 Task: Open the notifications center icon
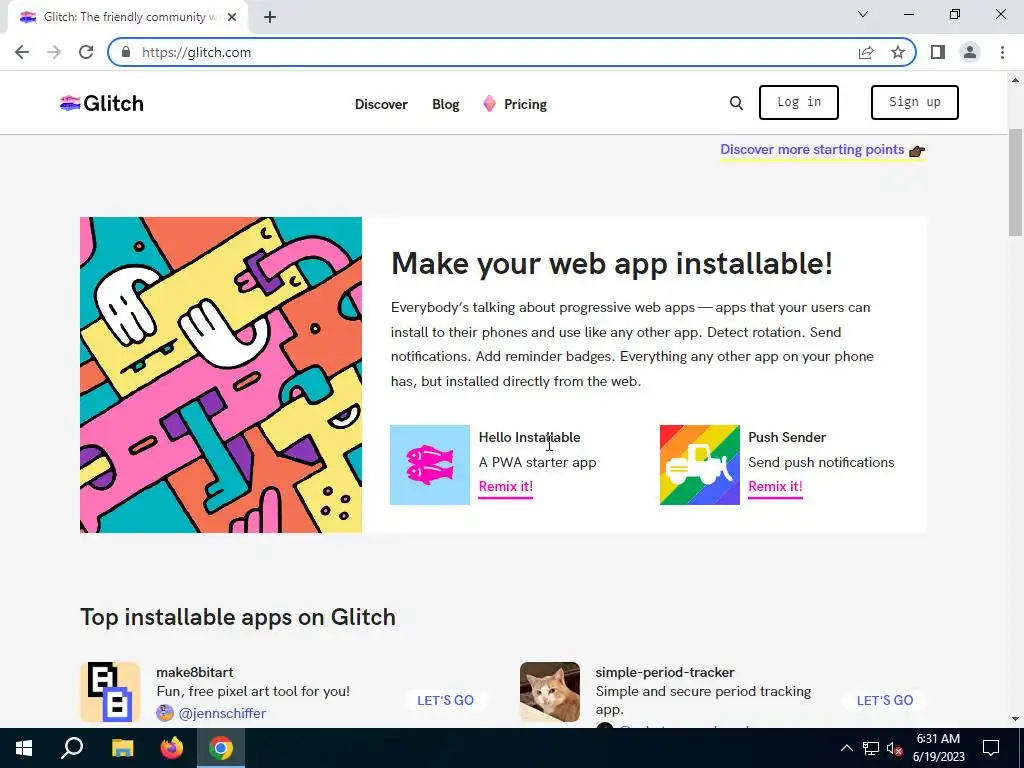[x=991, y=748]
